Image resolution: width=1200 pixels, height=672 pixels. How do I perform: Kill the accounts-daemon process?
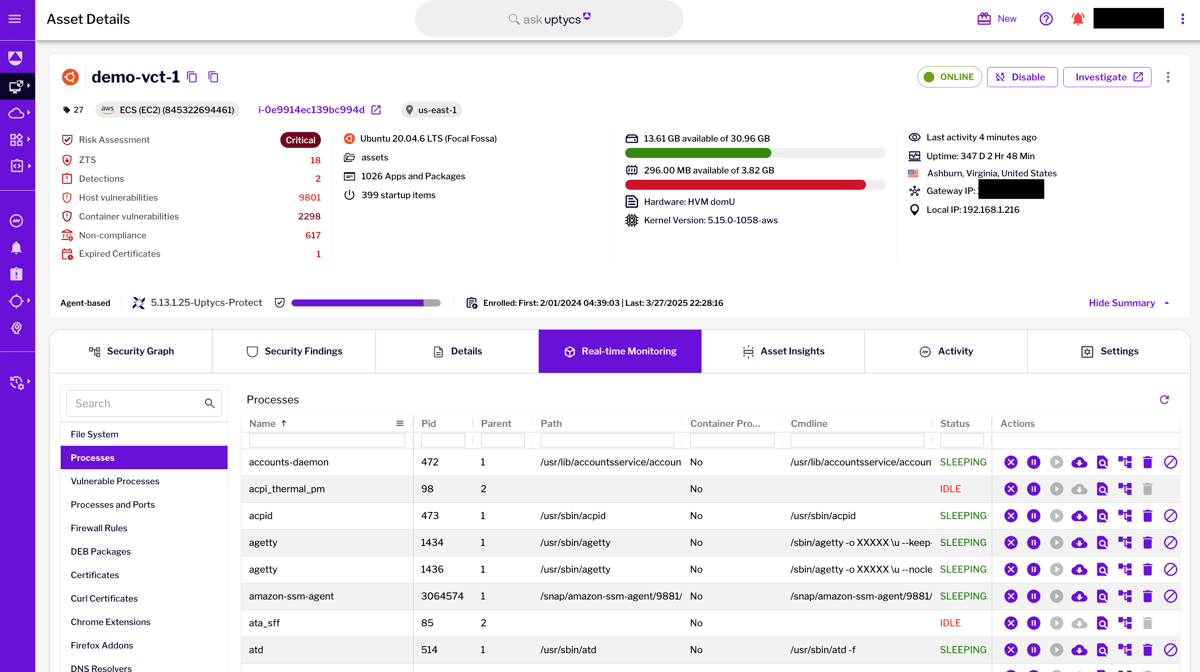click(x=1011, y=462)
